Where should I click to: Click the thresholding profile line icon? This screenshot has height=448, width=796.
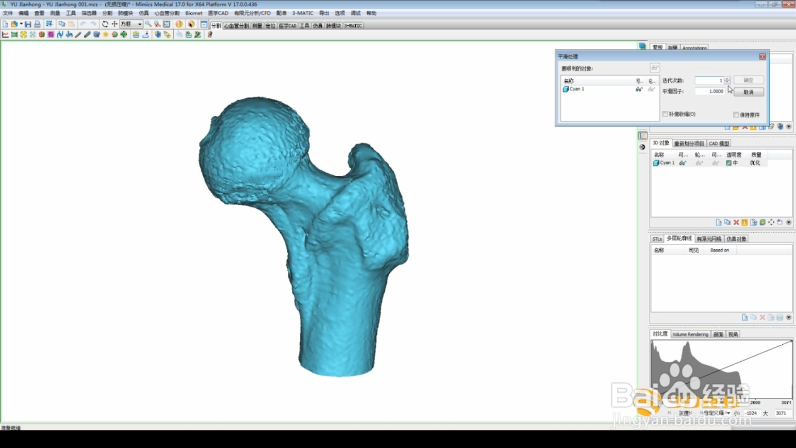pyautogui.click(x=5, y=35)
